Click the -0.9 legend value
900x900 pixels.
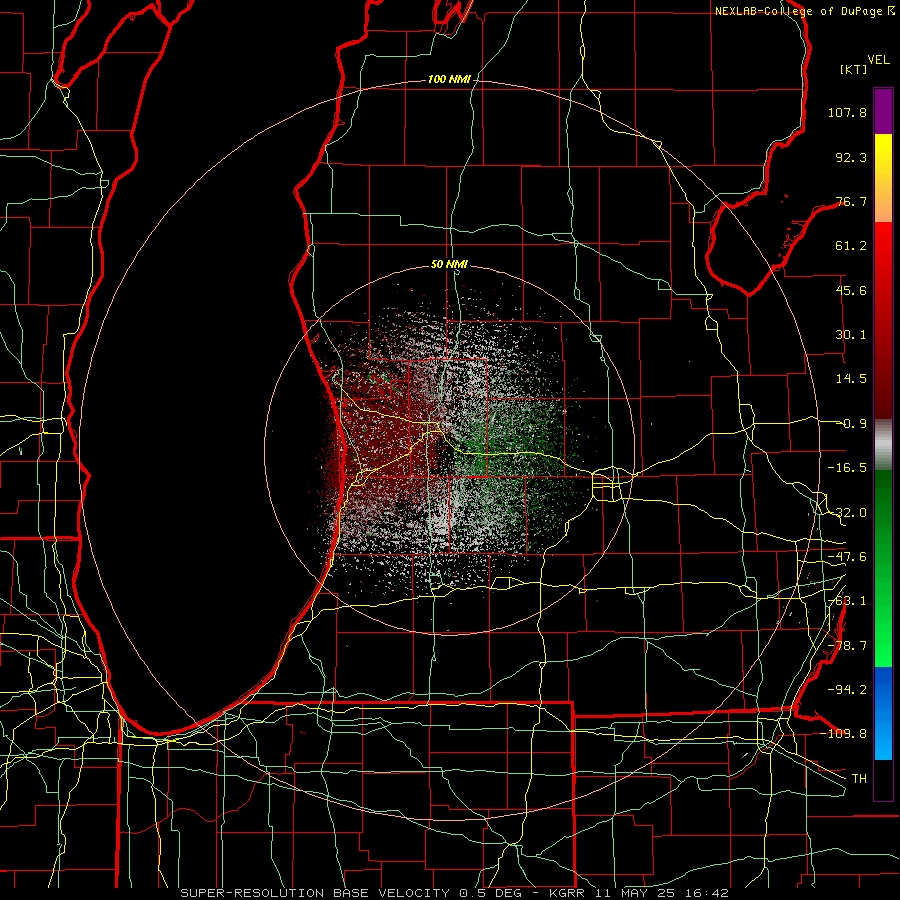click(x=851, y=424)
